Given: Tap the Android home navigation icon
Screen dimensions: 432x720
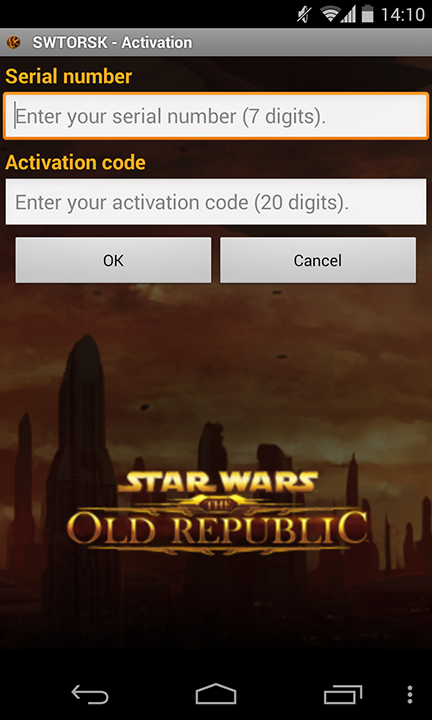Looking at the screenshot, I should 216,694.
